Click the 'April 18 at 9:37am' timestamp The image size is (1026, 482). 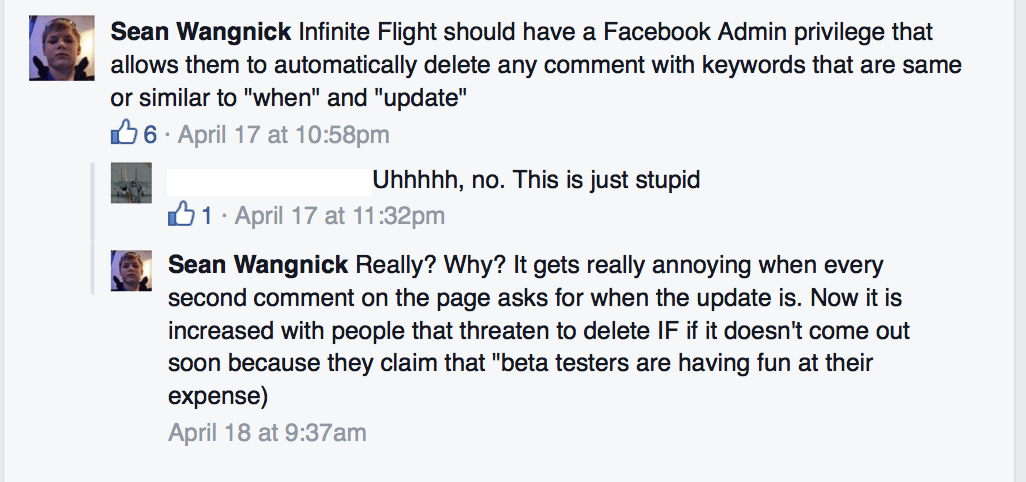click(x=267, y=433)
